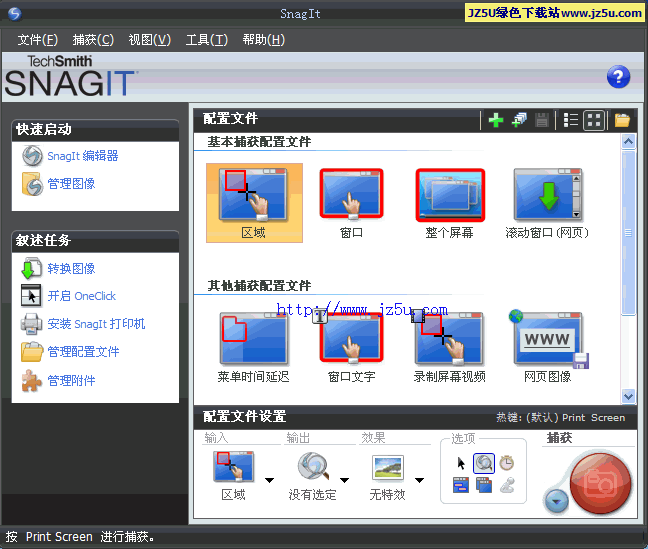The width and height of the screenshot is (648, 549).
Task: Click the 基本捕获配置文件 heading
Action: (x=259, y=142)
